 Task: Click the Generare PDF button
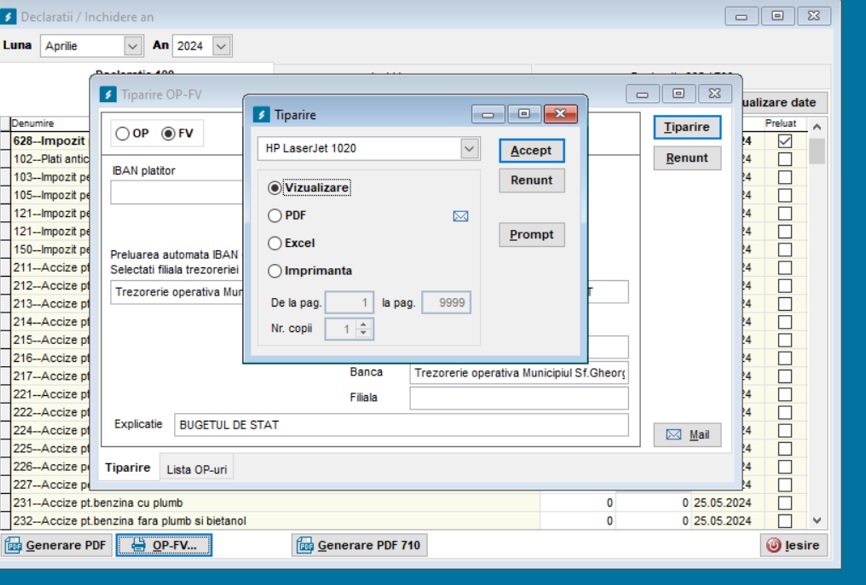pos(56,545)
